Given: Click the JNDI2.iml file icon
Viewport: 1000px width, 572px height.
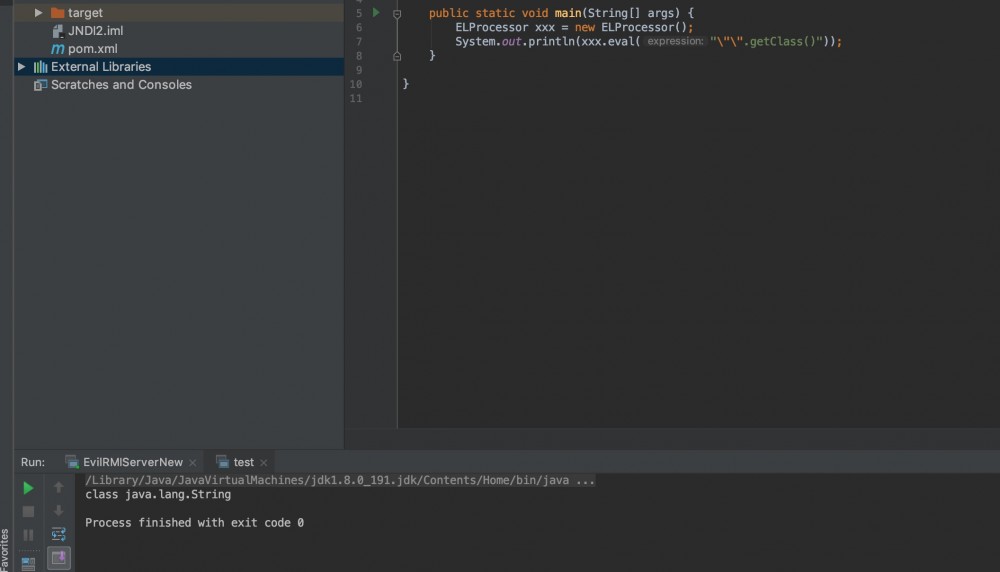Looking at the screenshot, I should (x=57, y=31).
